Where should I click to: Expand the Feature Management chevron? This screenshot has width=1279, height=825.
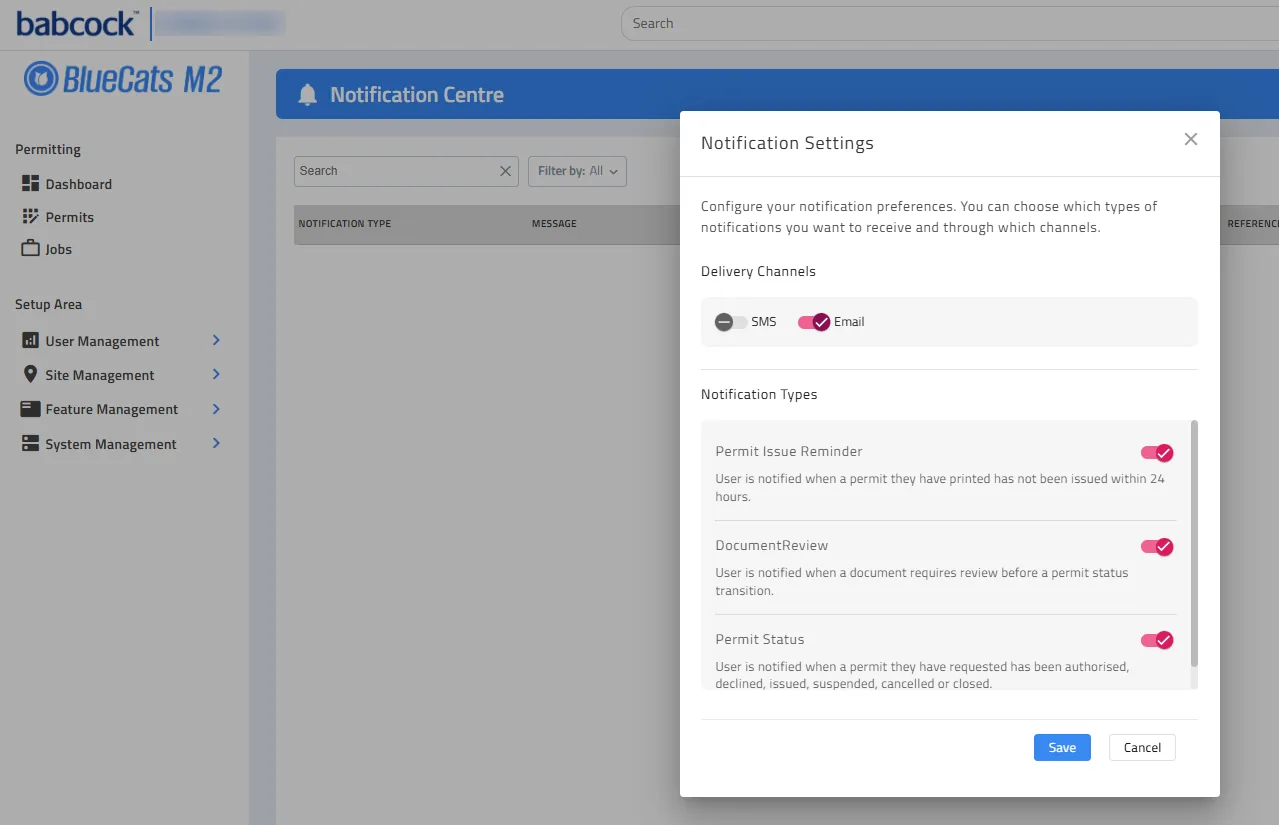coord(216,409)
